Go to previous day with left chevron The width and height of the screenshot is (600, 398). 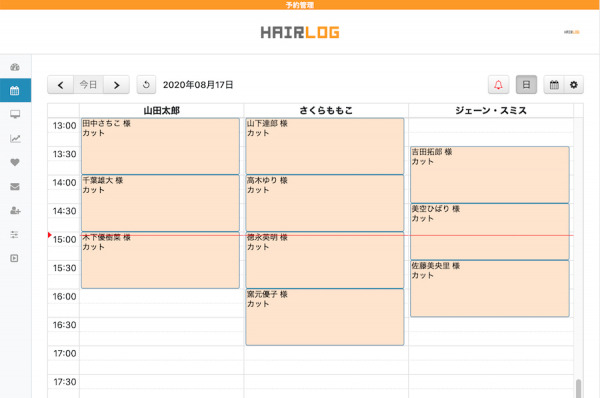coord(60,85)
